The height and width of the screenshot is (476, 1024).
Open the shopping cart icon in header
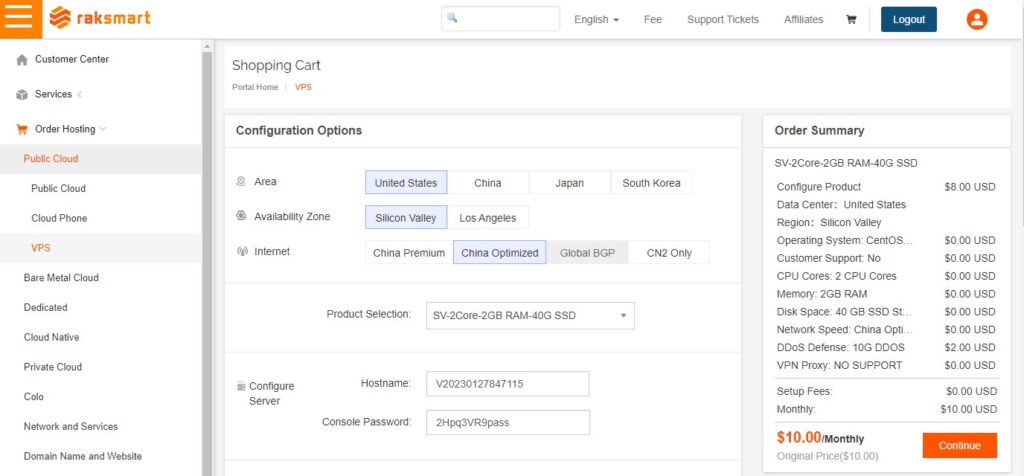pyautogui.click(x=851, y=20)
